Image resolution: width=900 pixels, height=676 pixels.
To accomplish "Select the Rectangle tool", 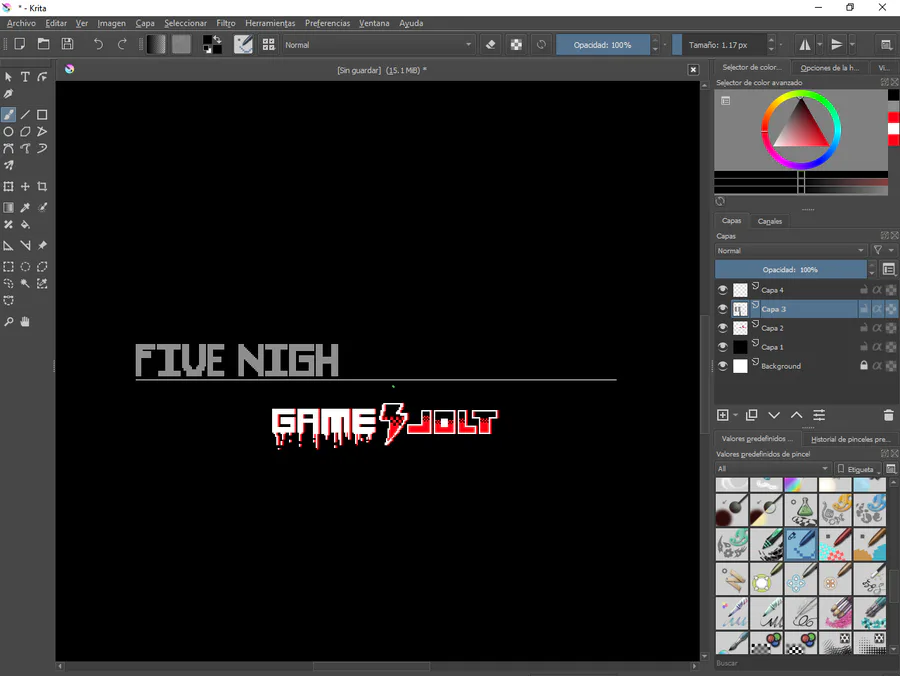I will pyautogui.click(x=42, y=115).
